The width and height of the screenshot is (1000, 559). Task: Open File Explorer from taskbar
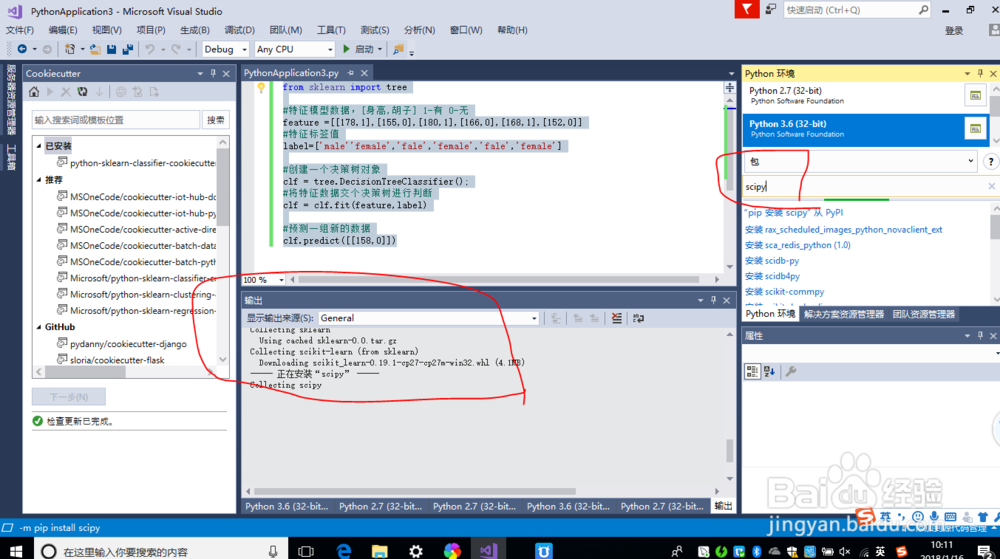pyautogui.click(x=379, y=551)
